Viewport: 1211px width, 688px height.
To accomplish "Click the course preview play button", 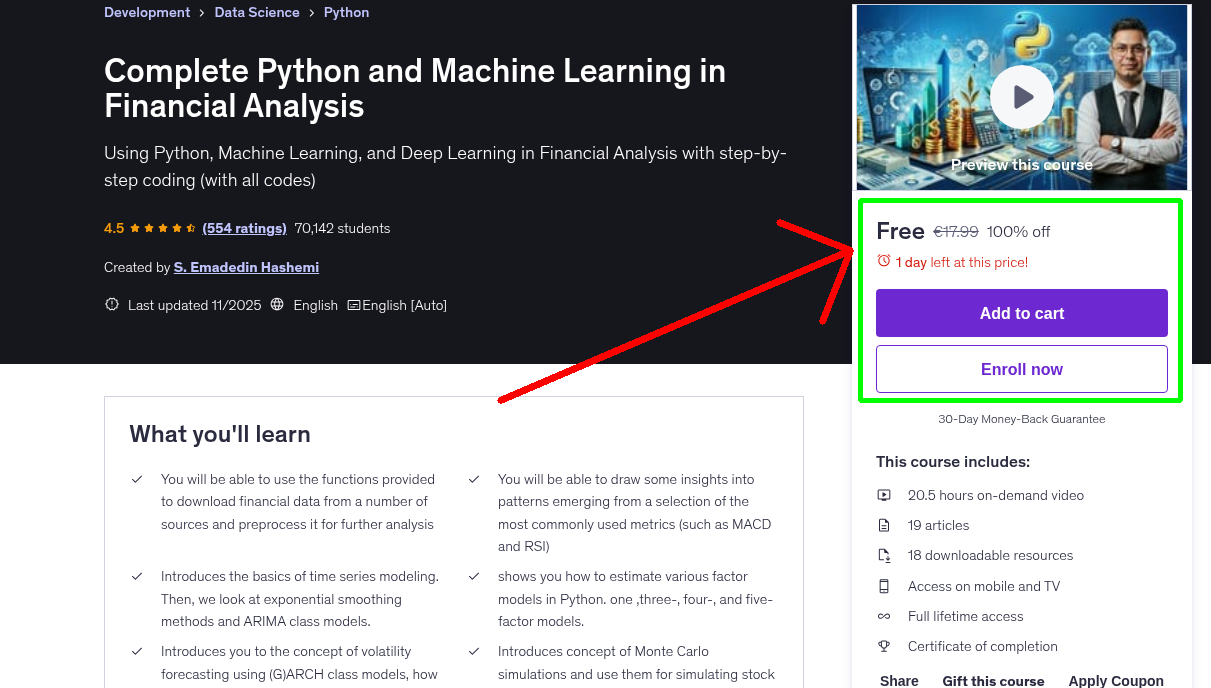I will (1021, 96).
